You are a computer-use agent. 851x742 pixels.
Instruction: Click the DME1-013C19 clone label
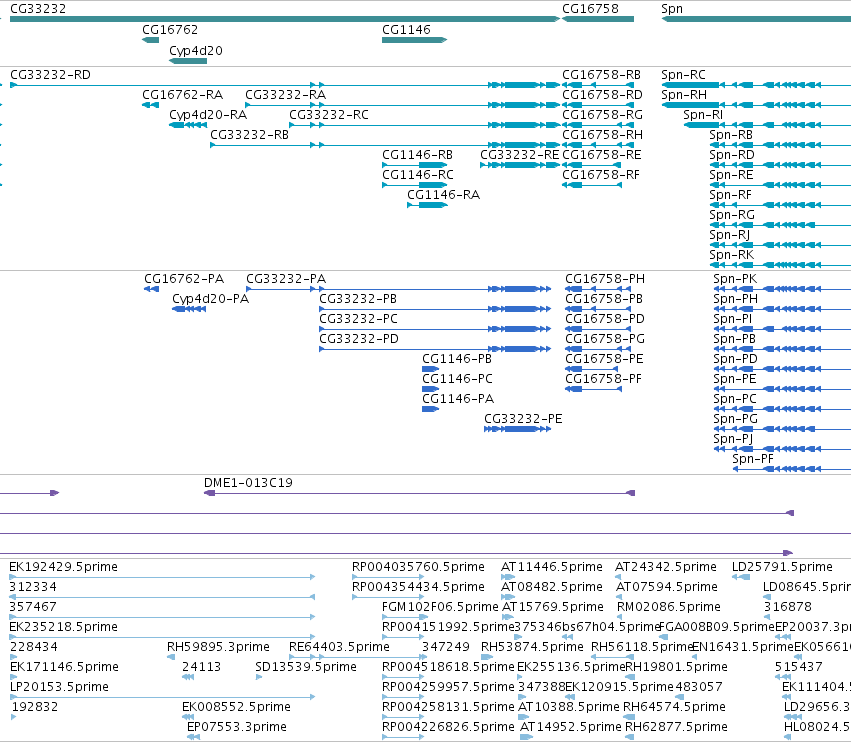tap(248, 483)
